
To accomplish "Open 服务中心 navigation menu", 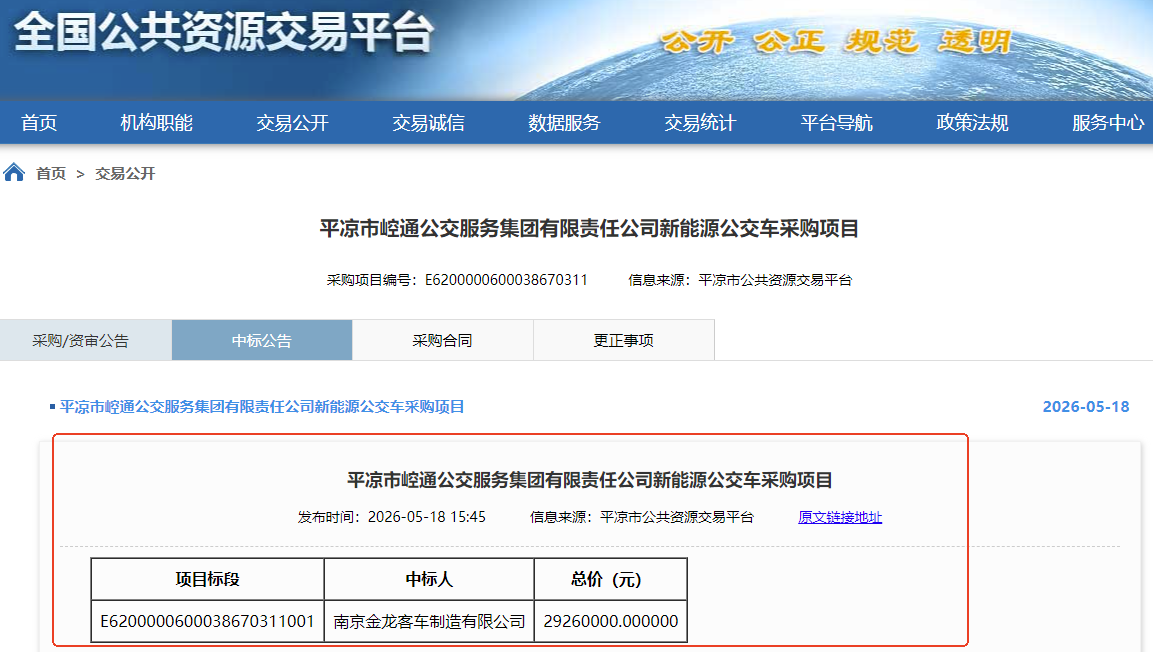I will point(1108,123).
